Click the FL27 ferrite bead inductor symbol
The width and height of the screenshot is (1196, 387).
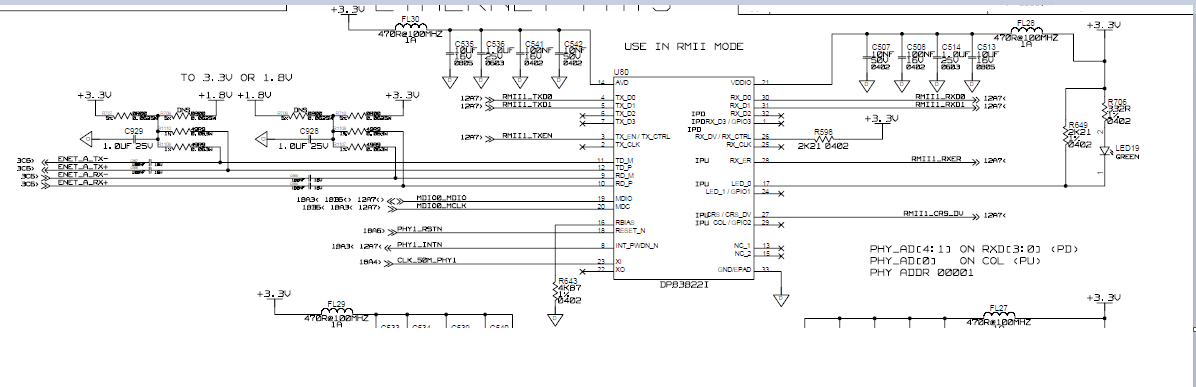tap(998, 314)
